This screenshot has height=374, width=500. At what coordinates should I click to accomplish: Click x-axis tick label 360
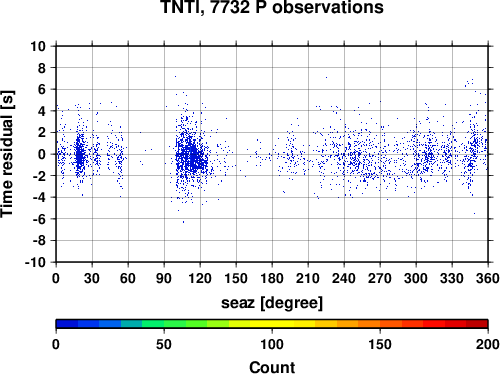pos(488,278)
